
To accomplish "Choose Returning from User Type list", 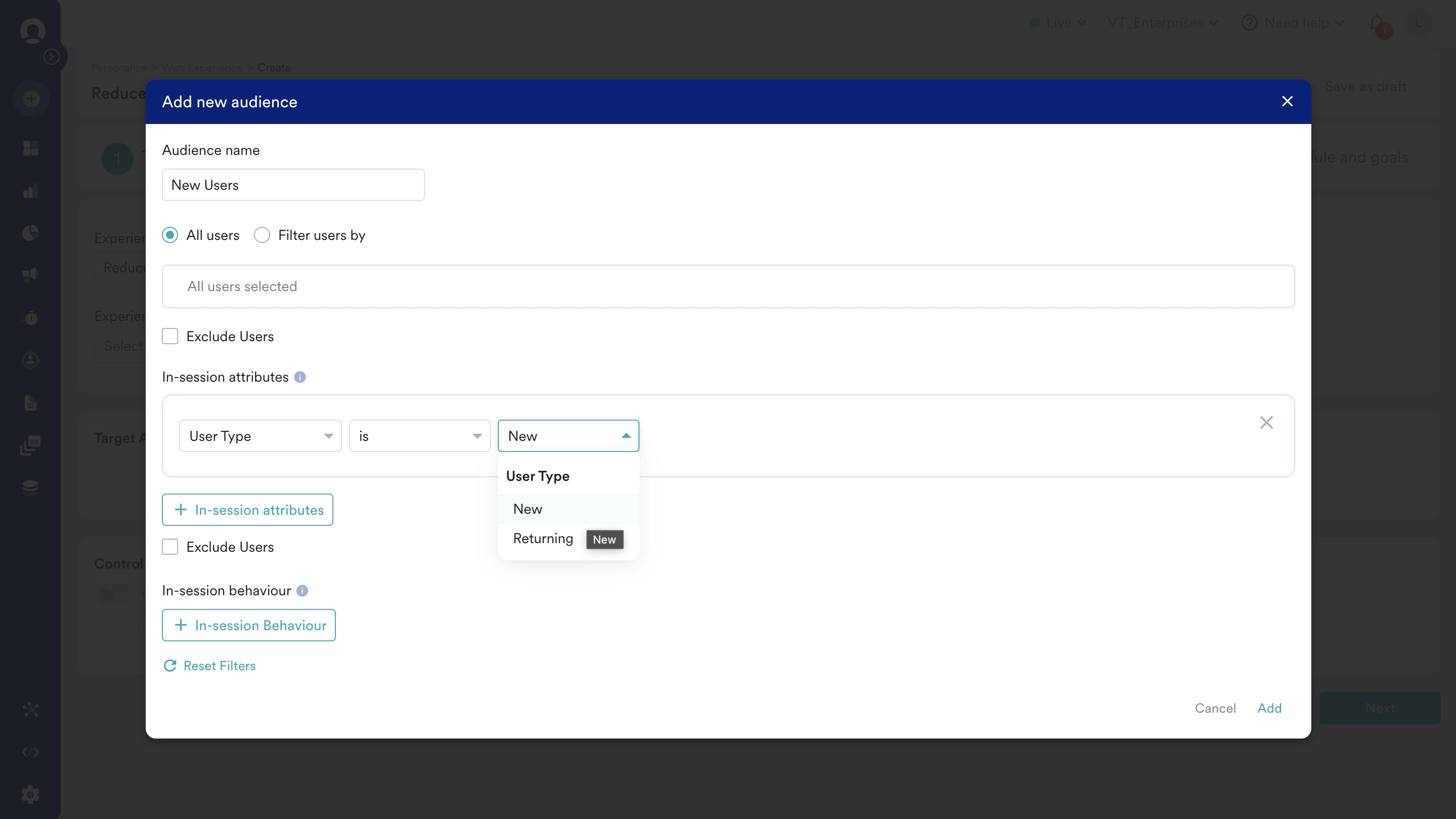I will coord(543,539).
